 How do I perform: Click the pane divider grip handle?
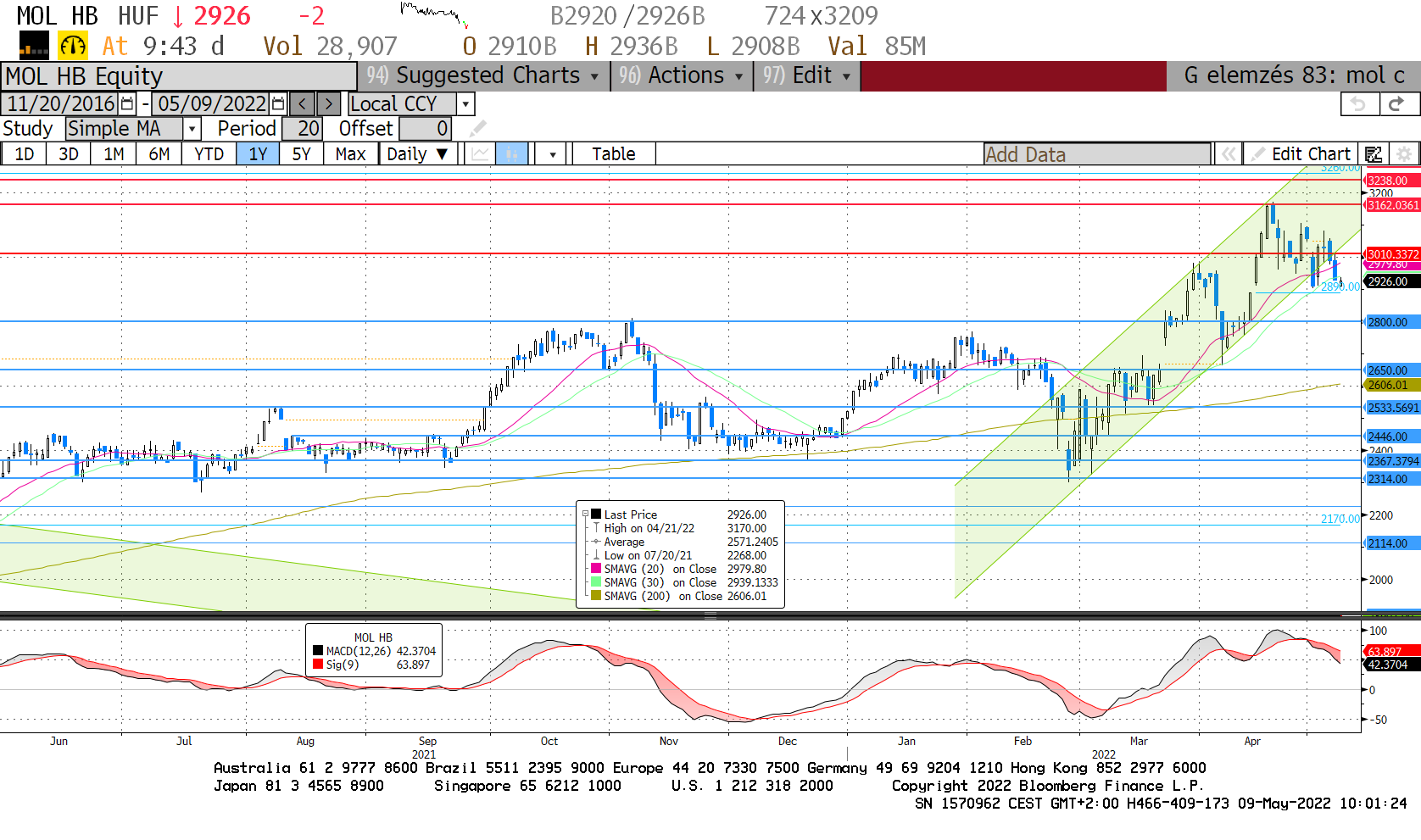[710, 616]
